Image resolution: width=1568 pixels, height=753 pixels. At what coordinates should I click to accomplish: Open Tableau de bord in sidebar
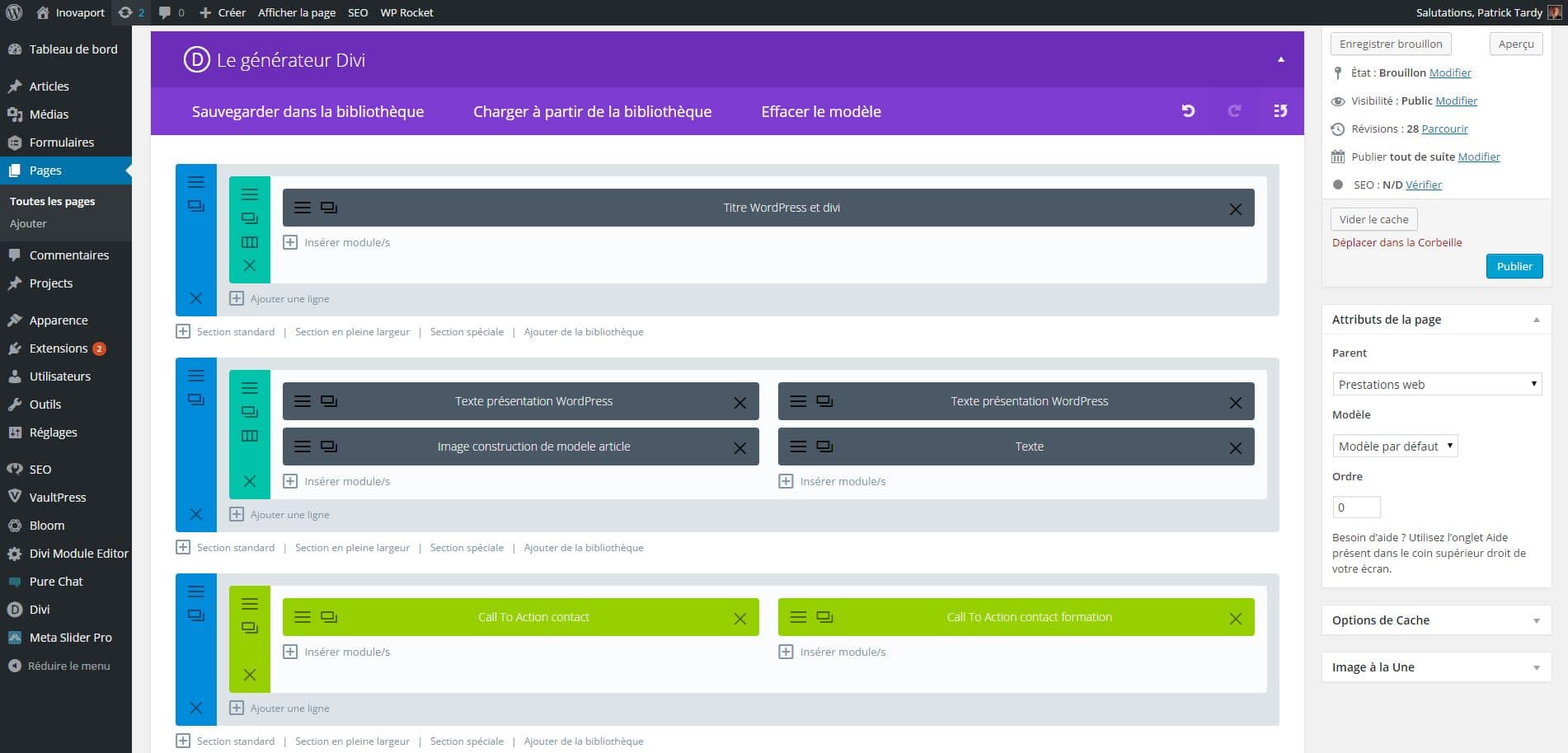(x=66, y=49)
